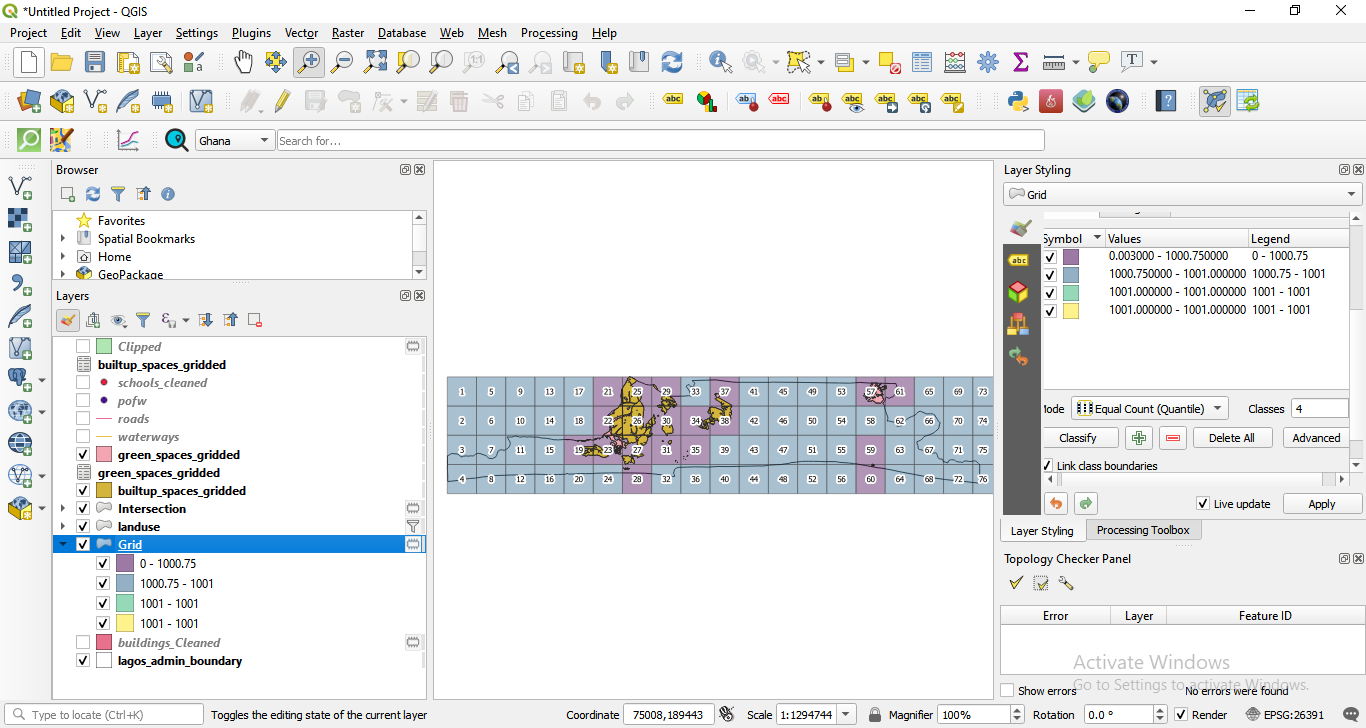The width and height of the screenshot is (1366, 728).
Task: Click the delete class minus button
Action: point(1174,438)
